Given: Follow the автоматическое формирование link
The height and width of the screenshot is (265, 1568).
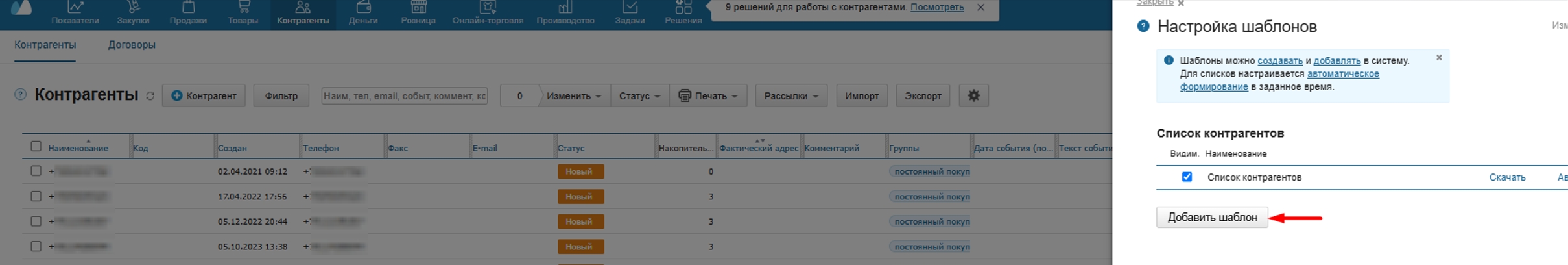Looking at the screenshot, I should tap(1279, 80).
